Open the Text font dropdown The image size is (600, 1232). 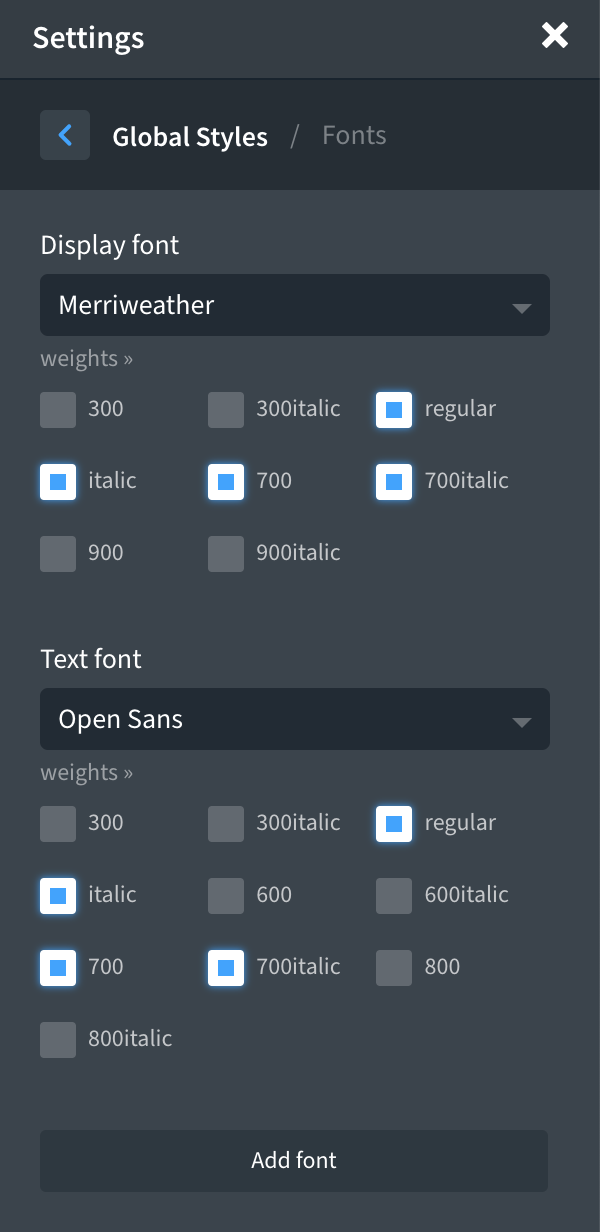coord(295,719)
